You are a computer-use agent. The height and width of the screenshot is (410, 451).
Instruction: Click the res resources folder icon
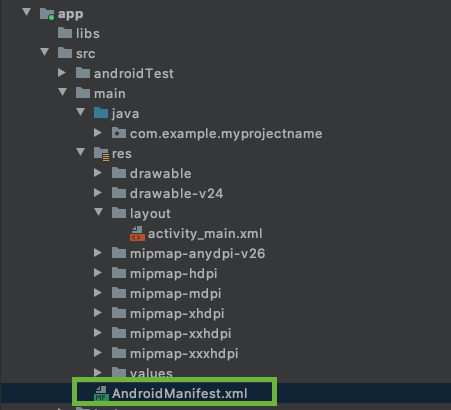coord(101,154)
